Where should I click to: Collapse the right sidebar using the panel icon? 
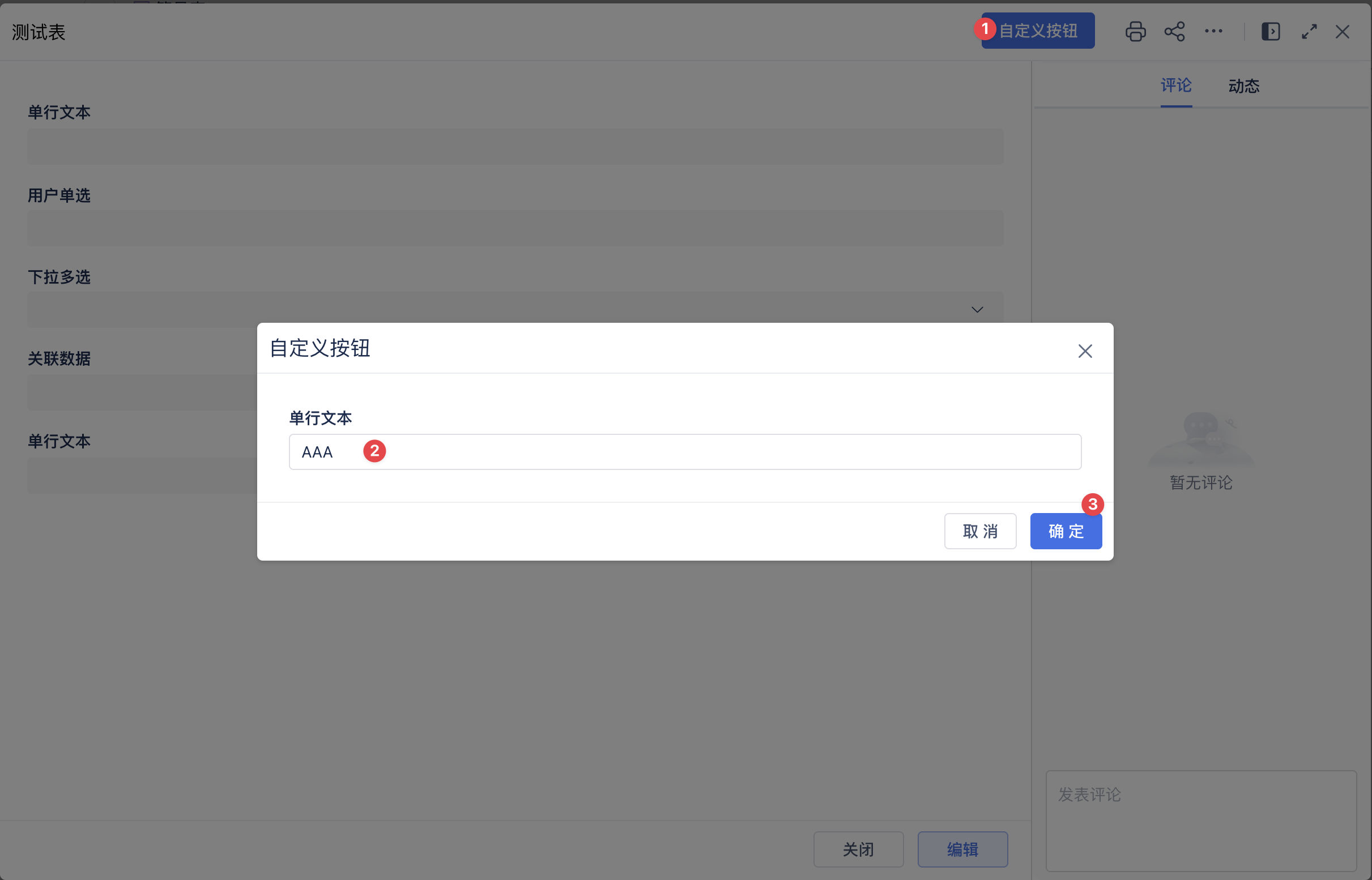1270,32
